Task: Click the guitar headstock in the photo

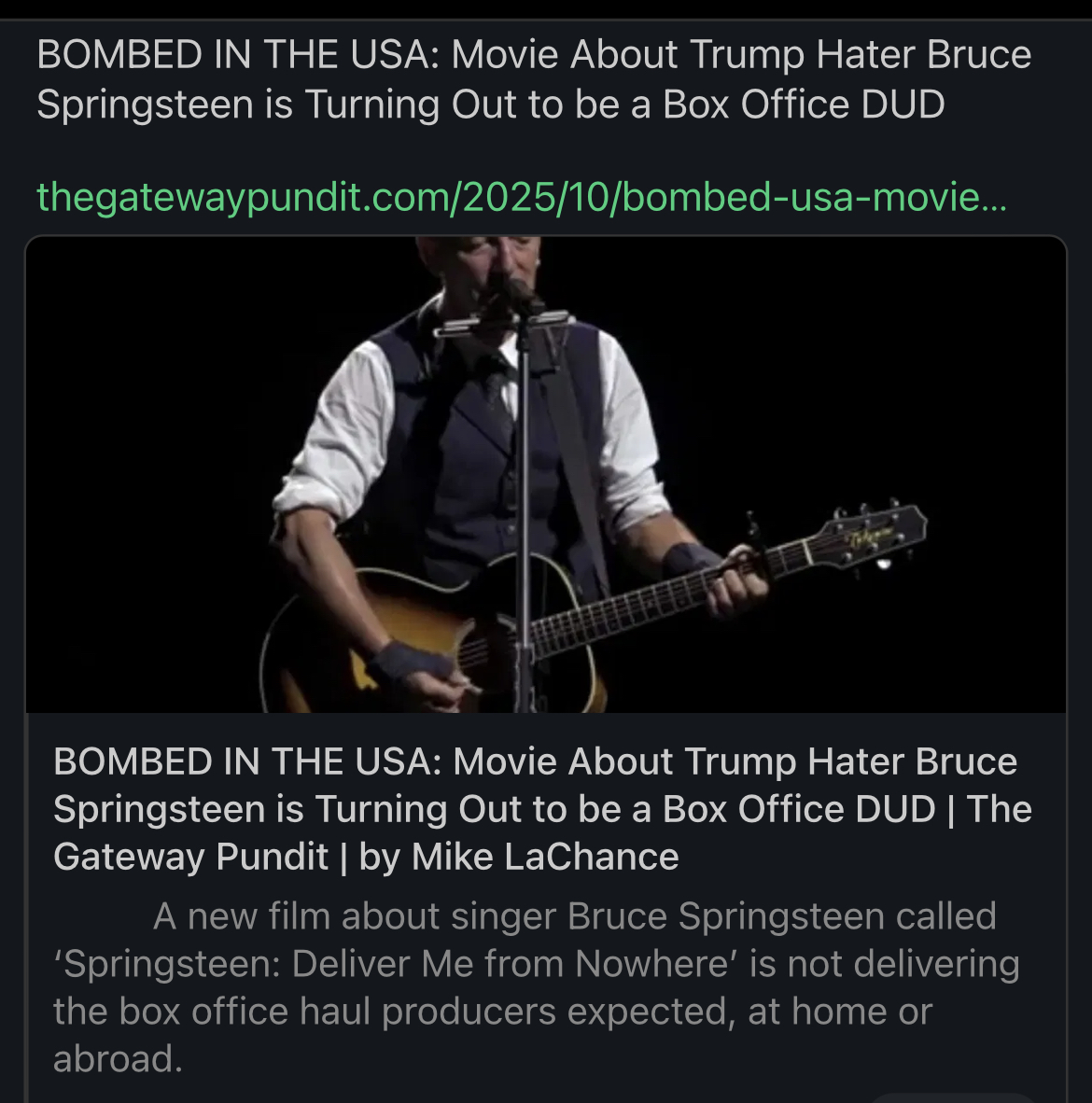Action: (x=873, y=536)
